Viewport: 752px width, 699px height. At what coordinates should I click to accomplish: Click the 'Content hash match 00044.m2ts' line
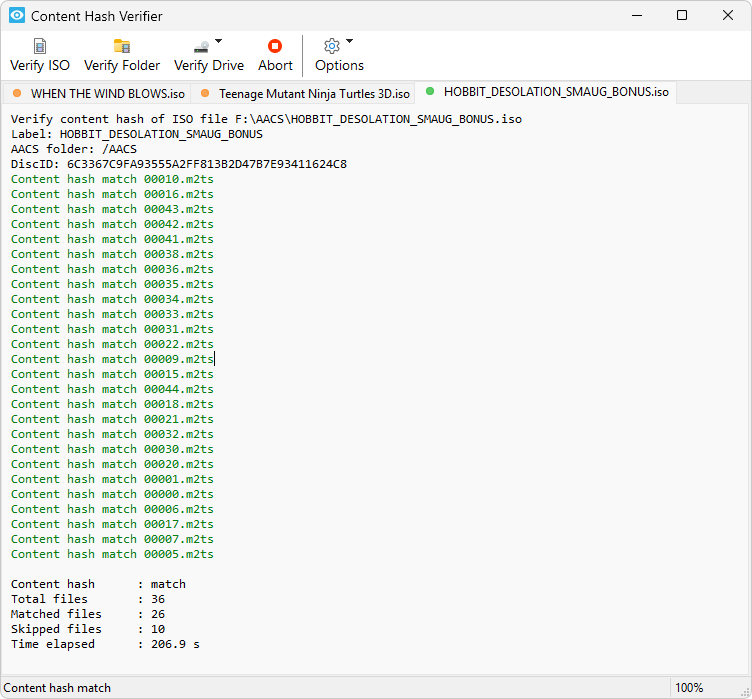(112, 389)
